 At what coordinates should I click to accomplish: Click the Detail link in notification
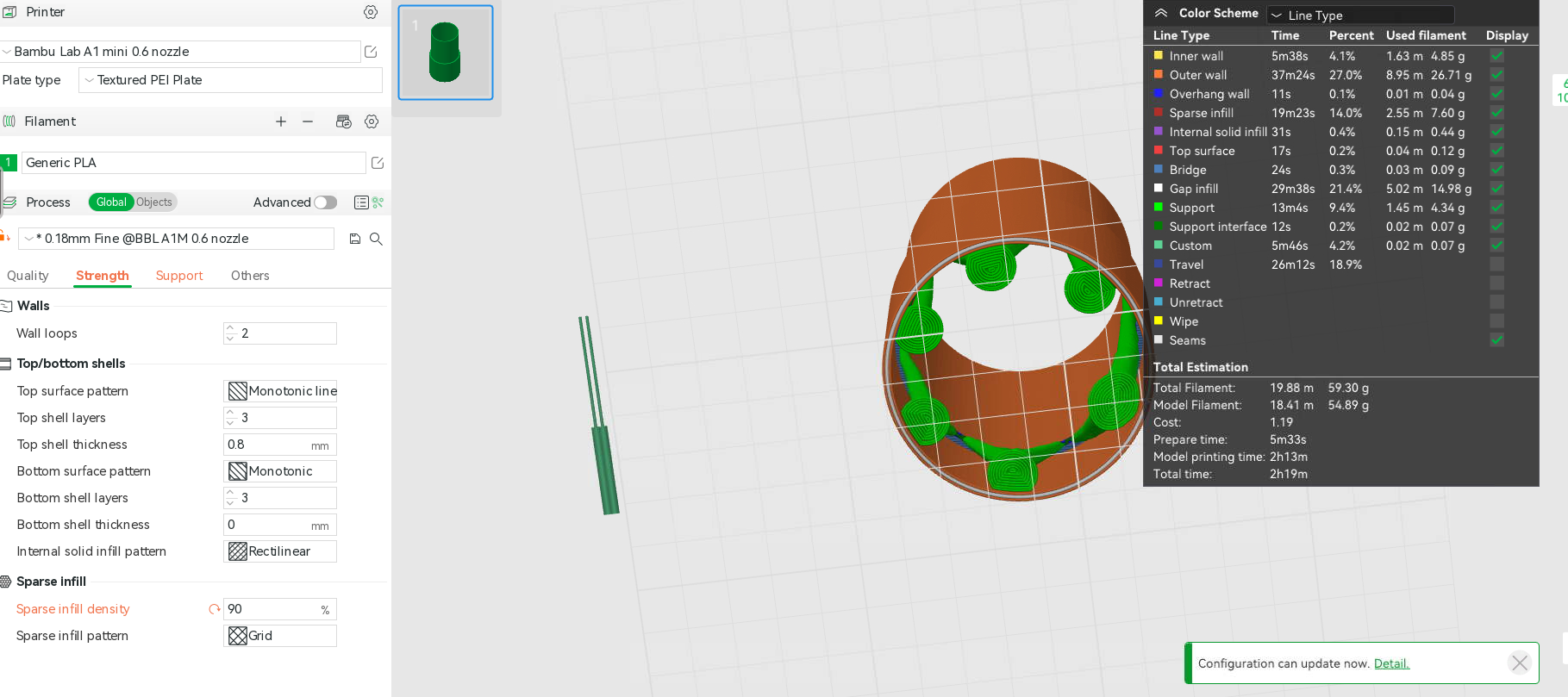[x=1391, y=663]
